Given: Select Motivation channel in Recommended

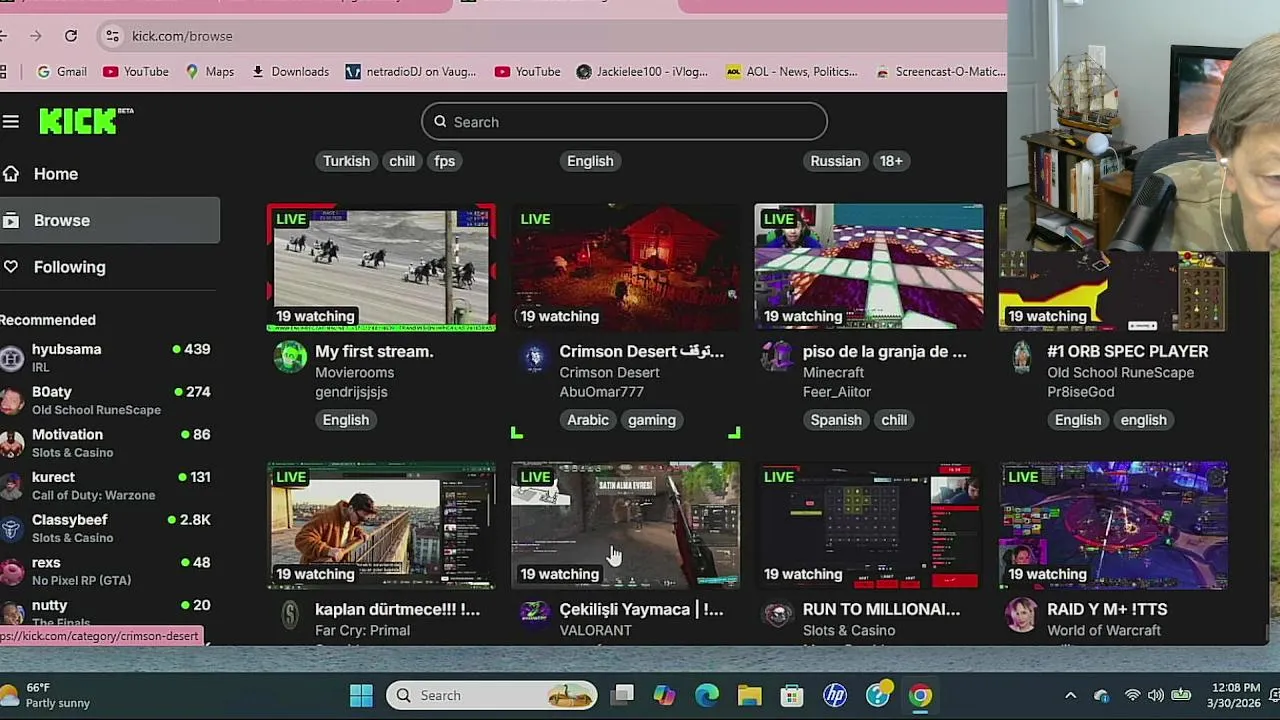Looking at the screenshot, I should 105,443.
